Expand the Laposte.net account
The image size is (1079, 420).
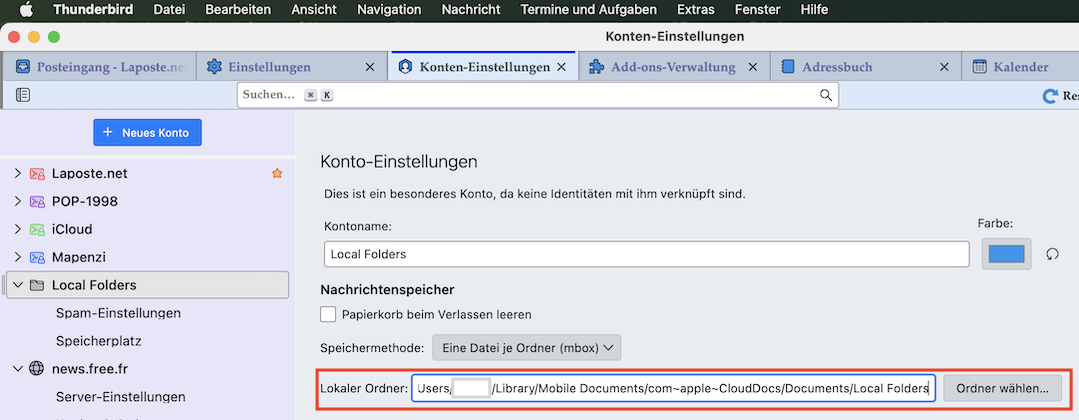[x=18, y=174]
